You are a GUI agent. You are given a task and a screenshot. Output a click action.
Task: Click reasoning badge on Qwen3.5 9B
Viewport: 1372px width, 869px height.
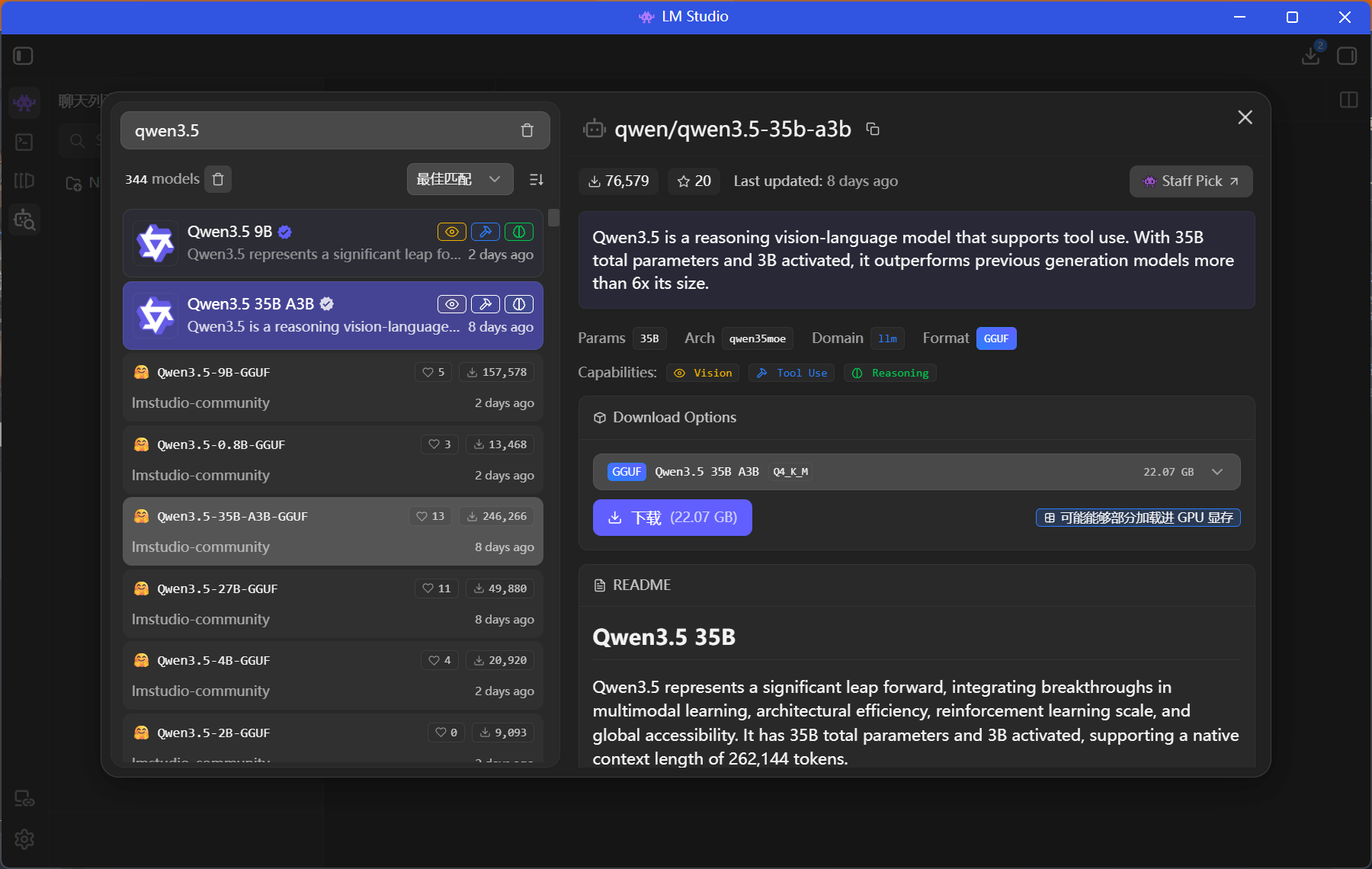[519, 232]
